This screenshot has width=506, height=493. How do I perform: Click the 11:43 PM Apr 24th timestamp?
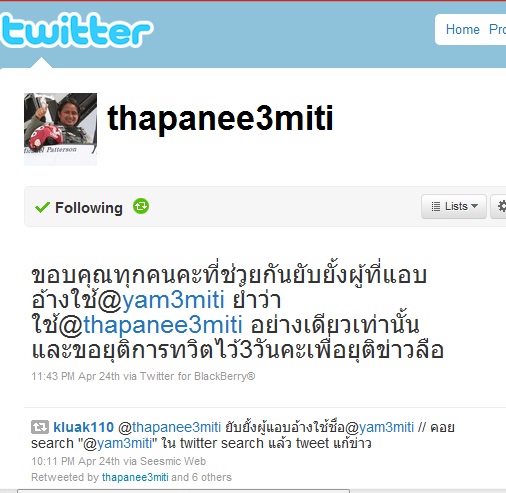75,376
